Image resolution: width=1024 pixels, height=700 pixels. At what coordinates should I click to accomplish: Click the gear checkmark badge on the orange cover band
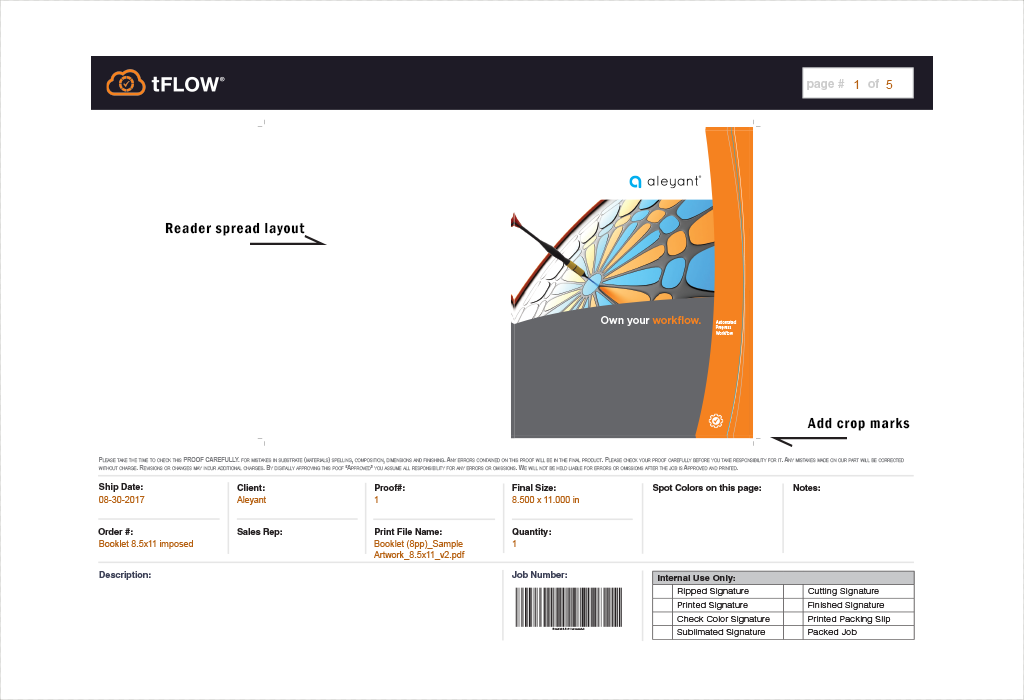pyautogui.click(x=716, y=421)
